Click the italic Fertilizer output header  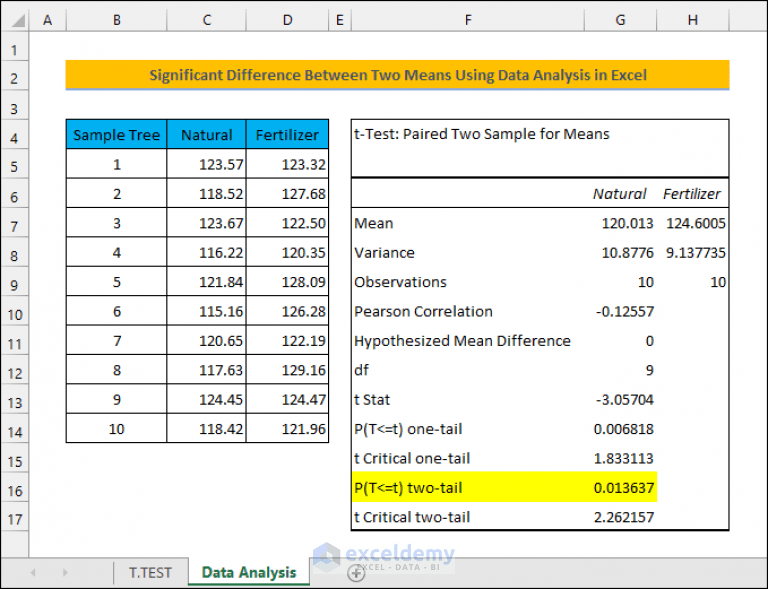692,193
